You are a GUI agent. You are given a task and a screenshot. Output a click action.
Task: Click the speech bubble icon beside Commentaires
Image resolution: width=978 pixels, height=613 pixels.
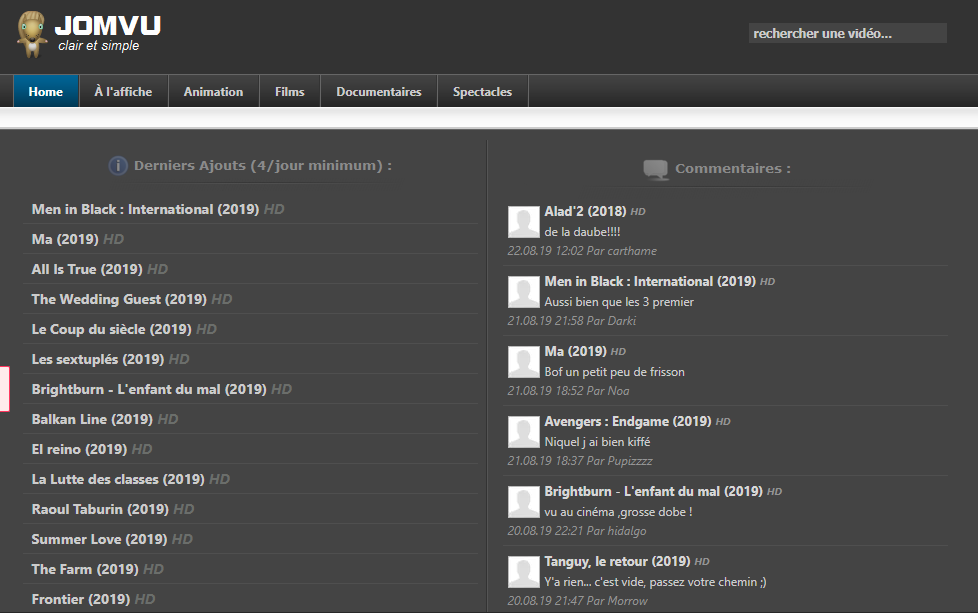coord(656,169)
